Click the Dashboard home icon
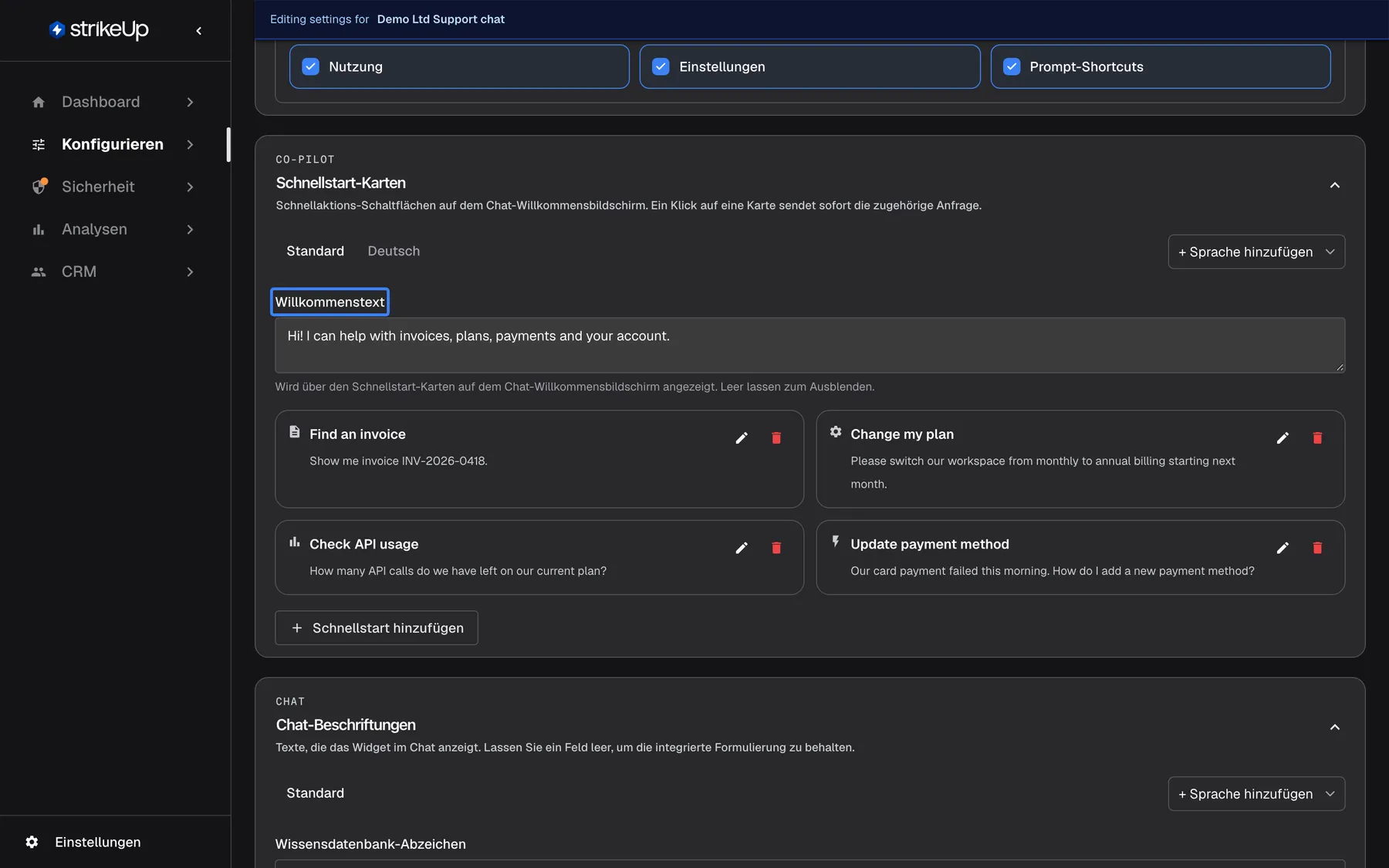Image resolution: width=1389 pixels, height=868 pixels. [39, 103]
